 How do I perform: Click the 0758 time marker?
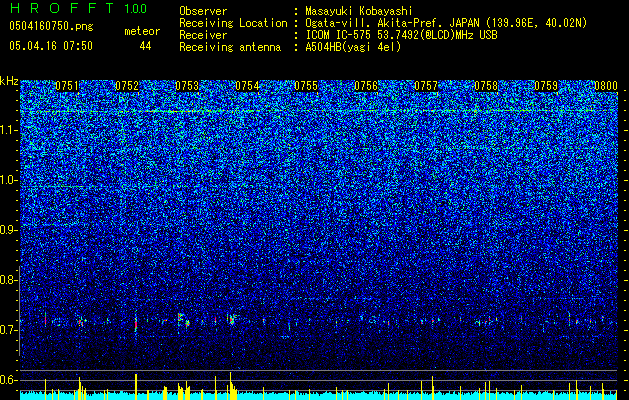point(486,86)
